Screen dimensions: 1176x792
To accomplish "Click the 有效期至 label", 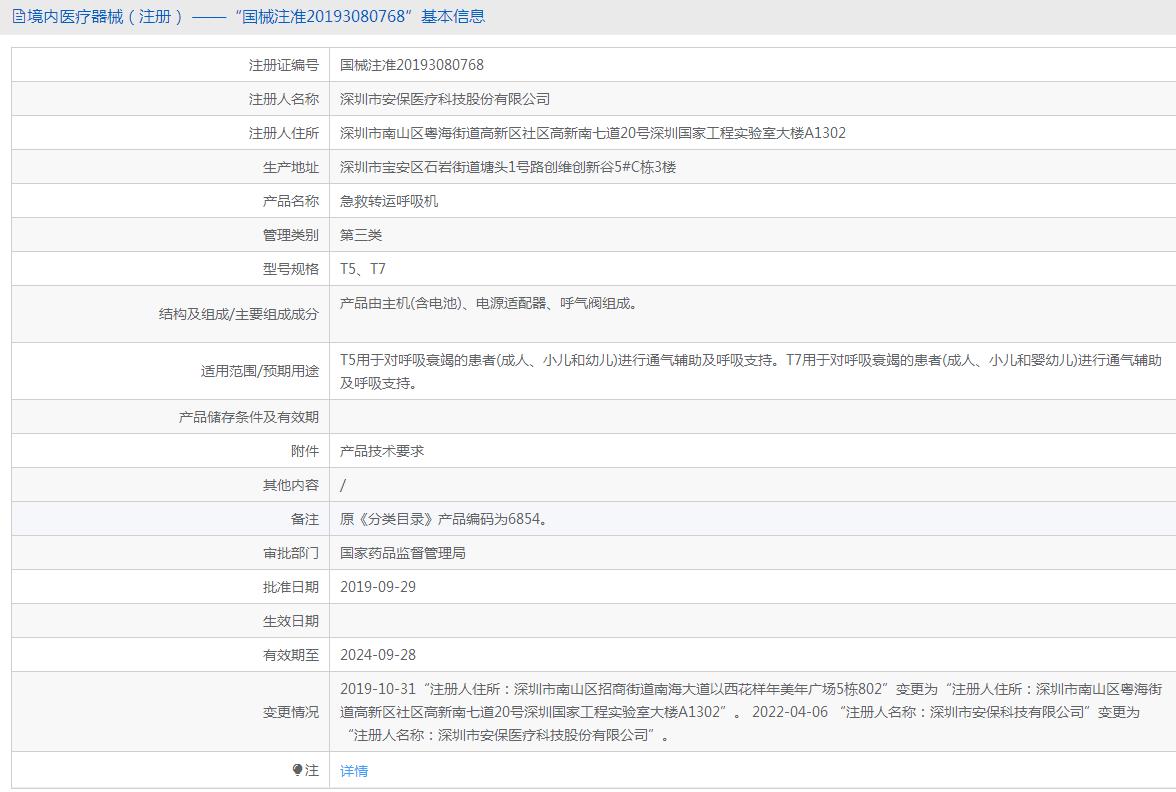I will 290,655.
